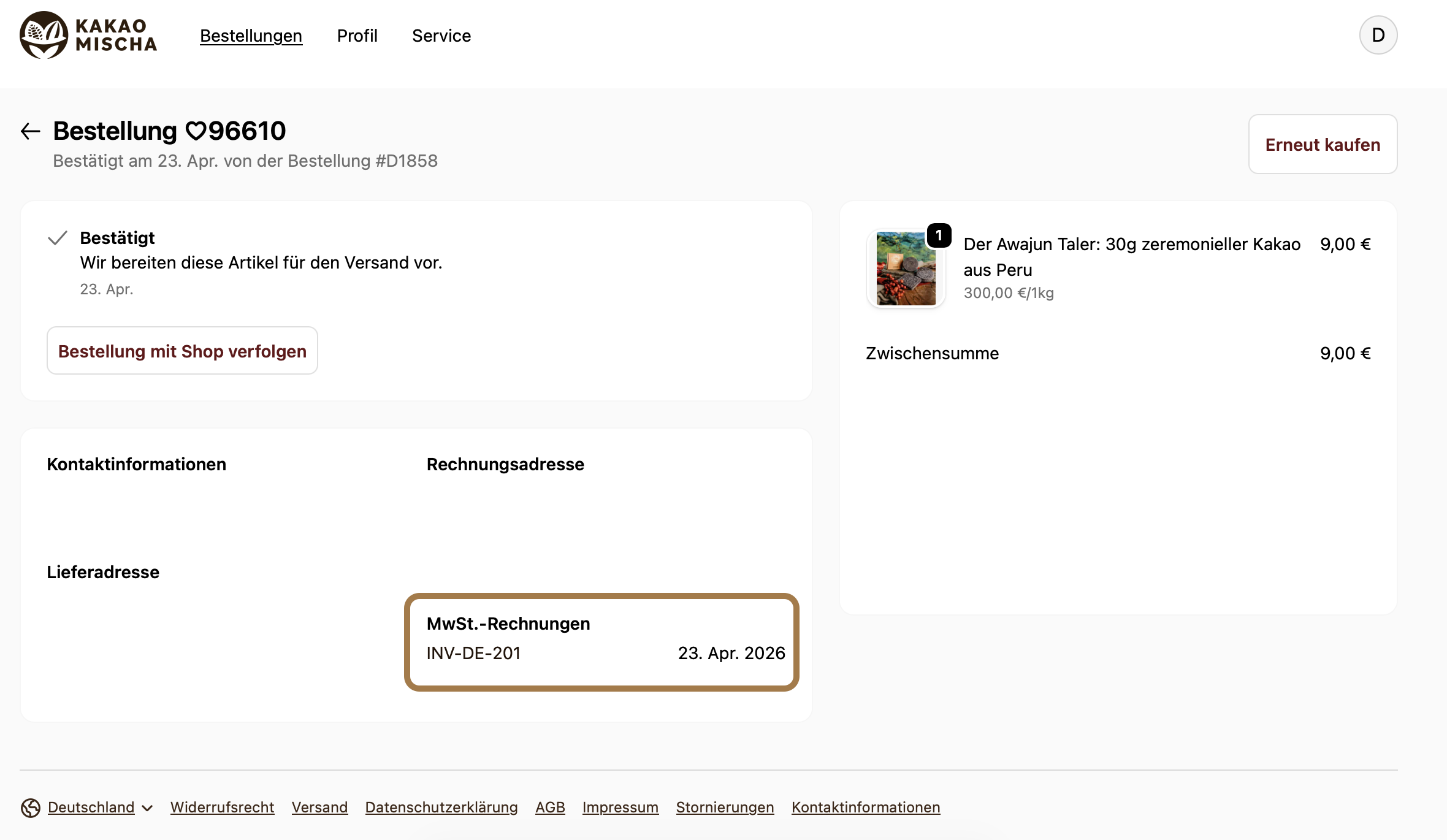This screenshot has height=840, width=1447.
Task: Visit the Datenschutzerklärung link
Action: pyautogui.click(x=441, y=808)
